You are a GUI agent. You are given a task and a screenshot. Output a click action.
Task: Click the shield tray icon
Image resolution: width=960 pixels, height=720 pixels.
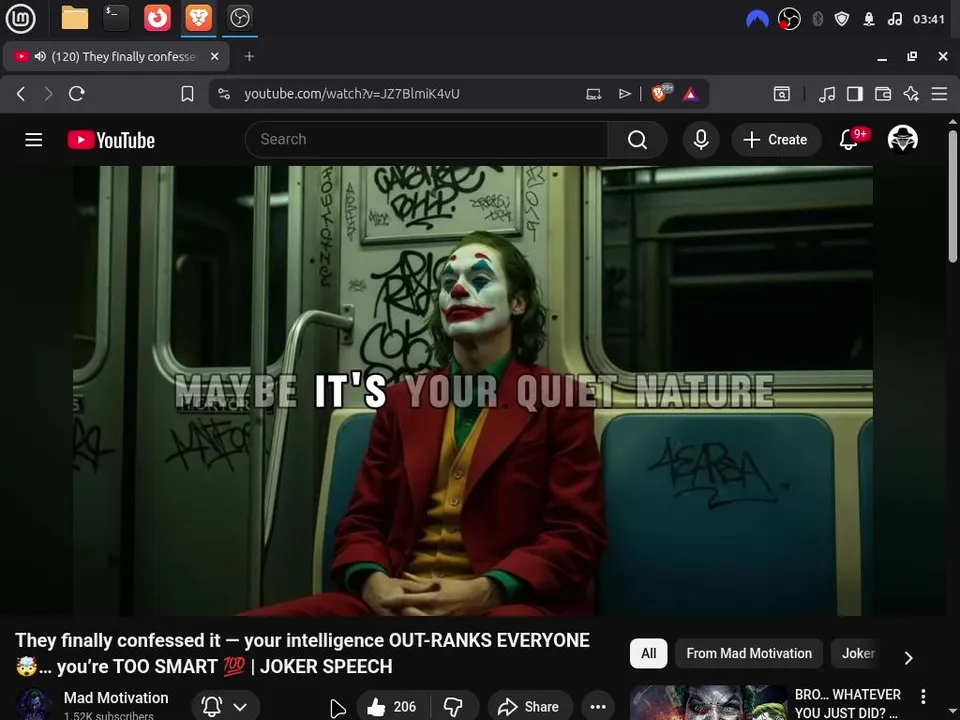(842, 19)
